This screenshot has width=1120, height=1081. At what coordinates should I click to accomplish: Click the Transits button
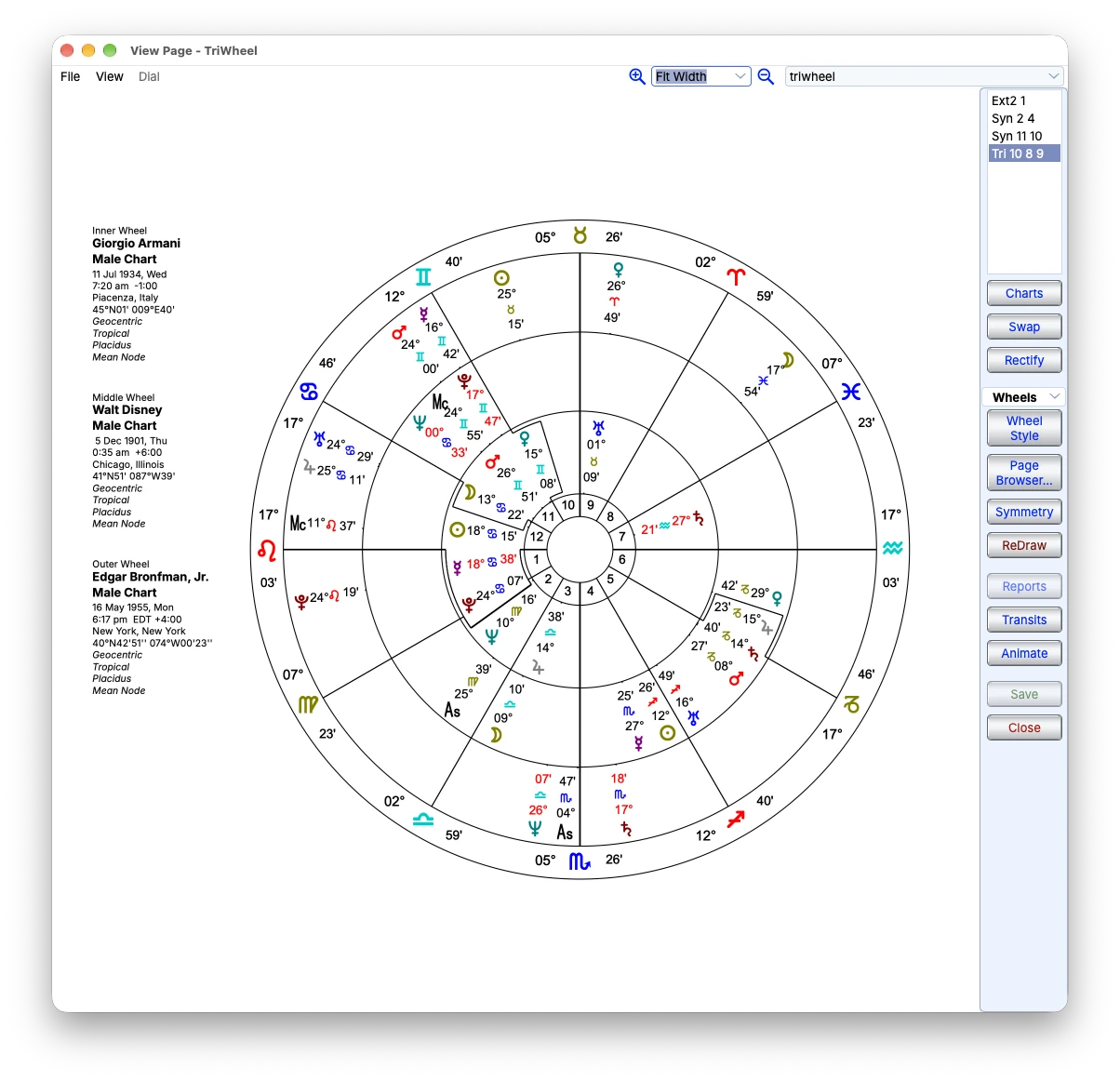click(1024, 620)
